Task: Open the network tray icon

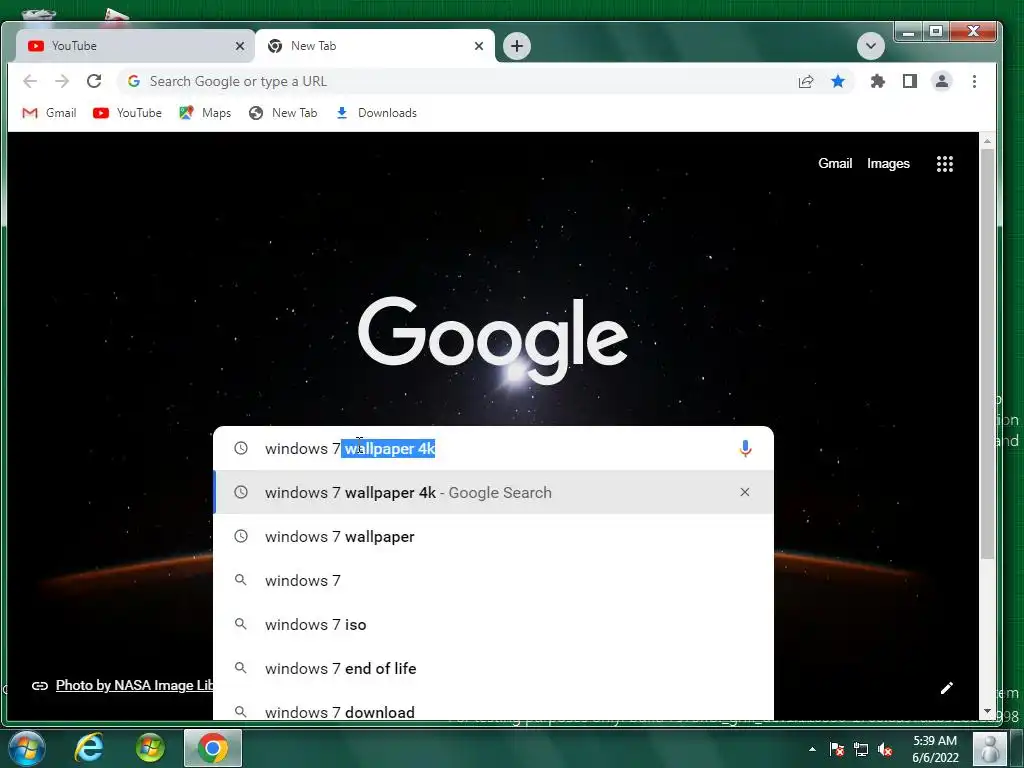Action: [861, 749]
